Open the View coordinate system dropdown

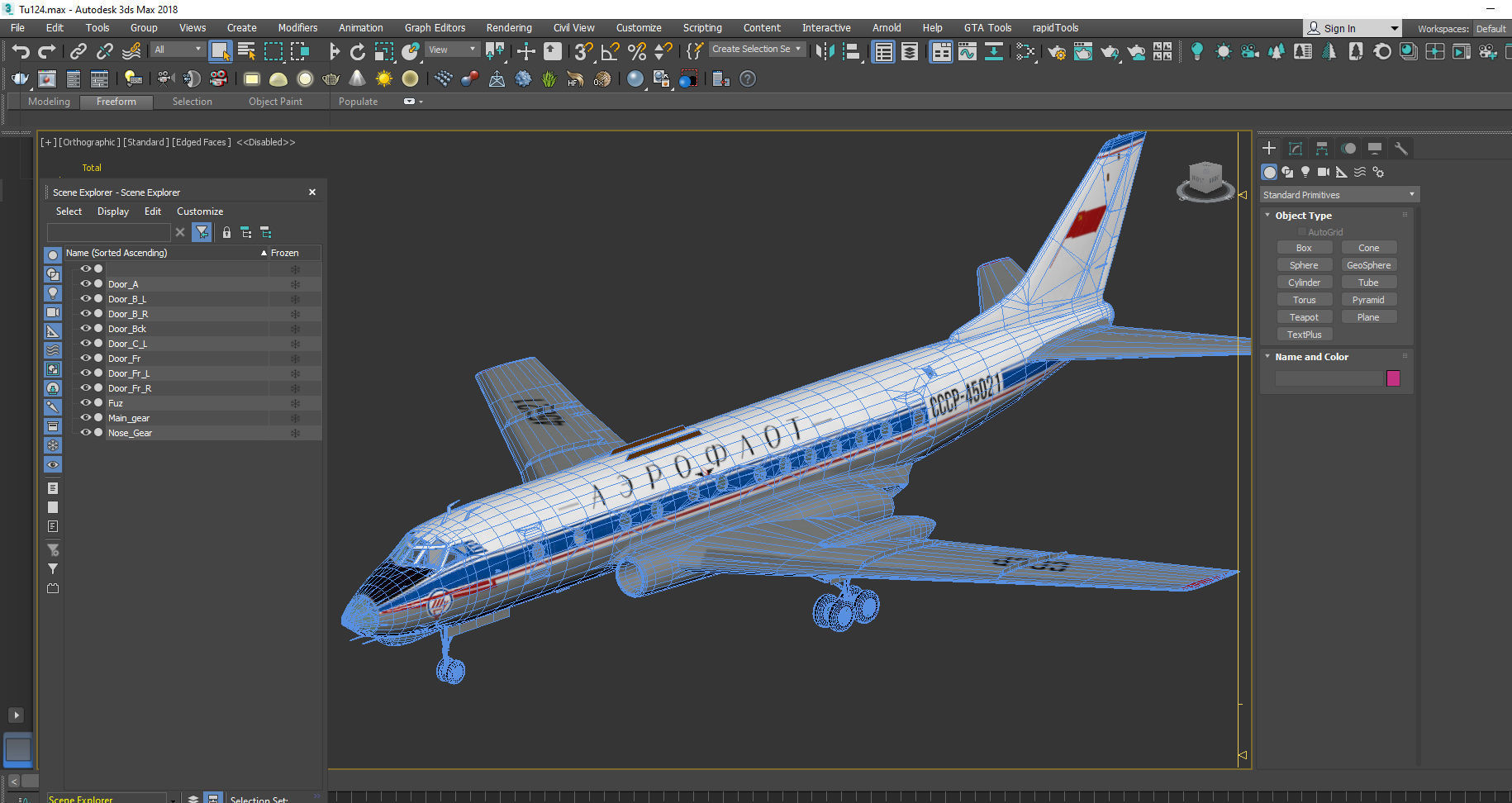click(x=452, y=50)
